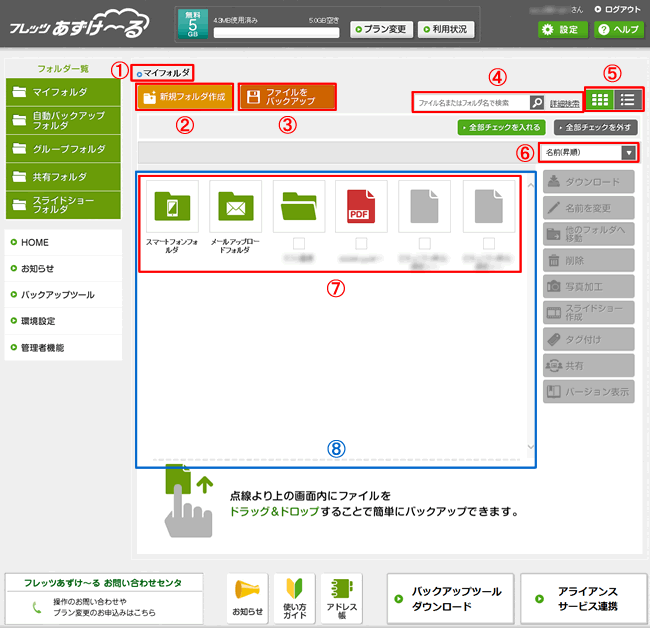The image size is (650, 628).
Task: Click the 共有 share button
Action: pyautogui.click(x=589, y=365)
